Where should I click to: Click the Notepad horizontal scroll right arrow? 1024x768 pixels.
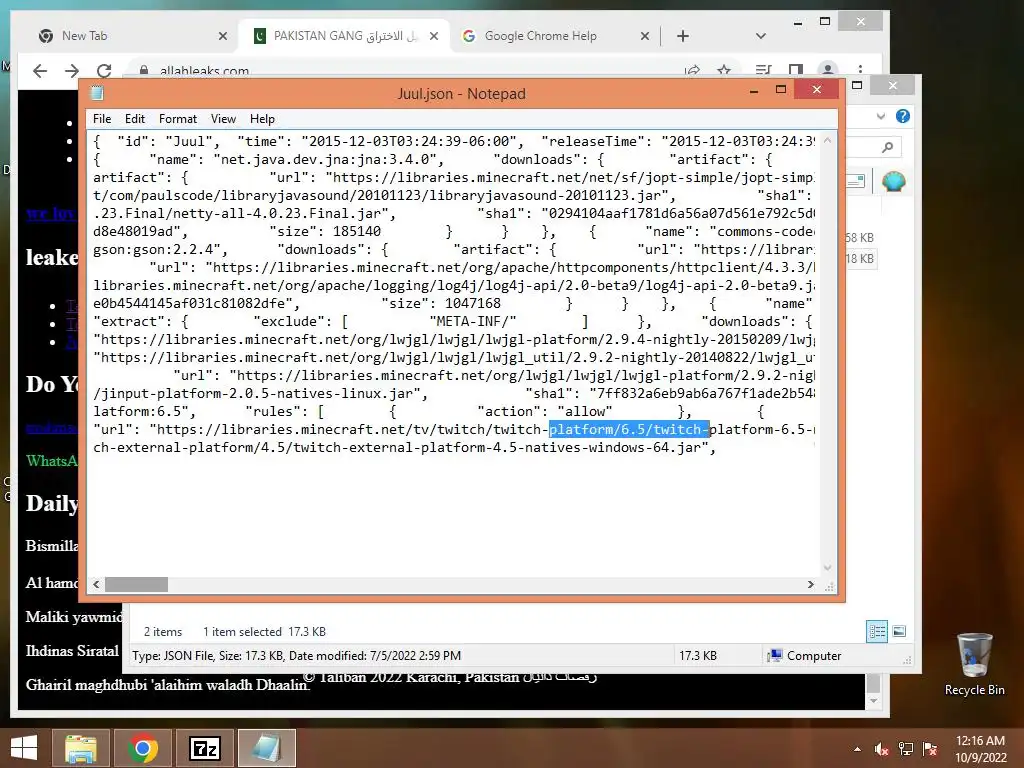[810, 584]
